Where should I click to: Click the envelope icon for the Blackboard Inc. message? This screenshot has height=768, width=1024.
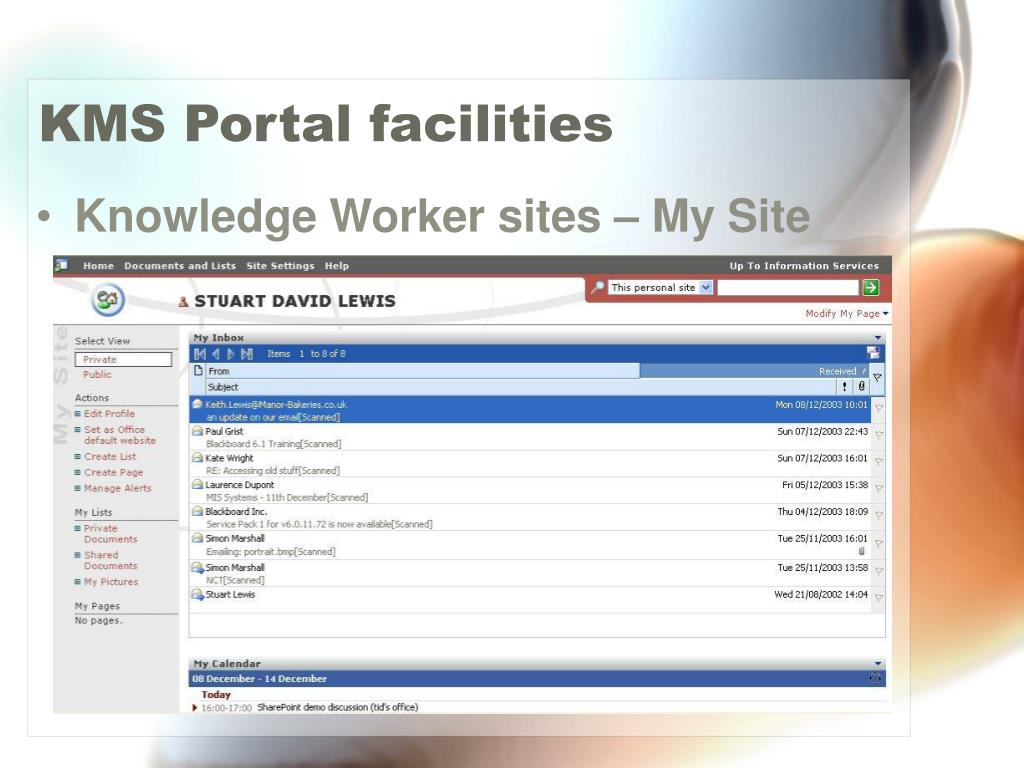(x=197, y=511)
